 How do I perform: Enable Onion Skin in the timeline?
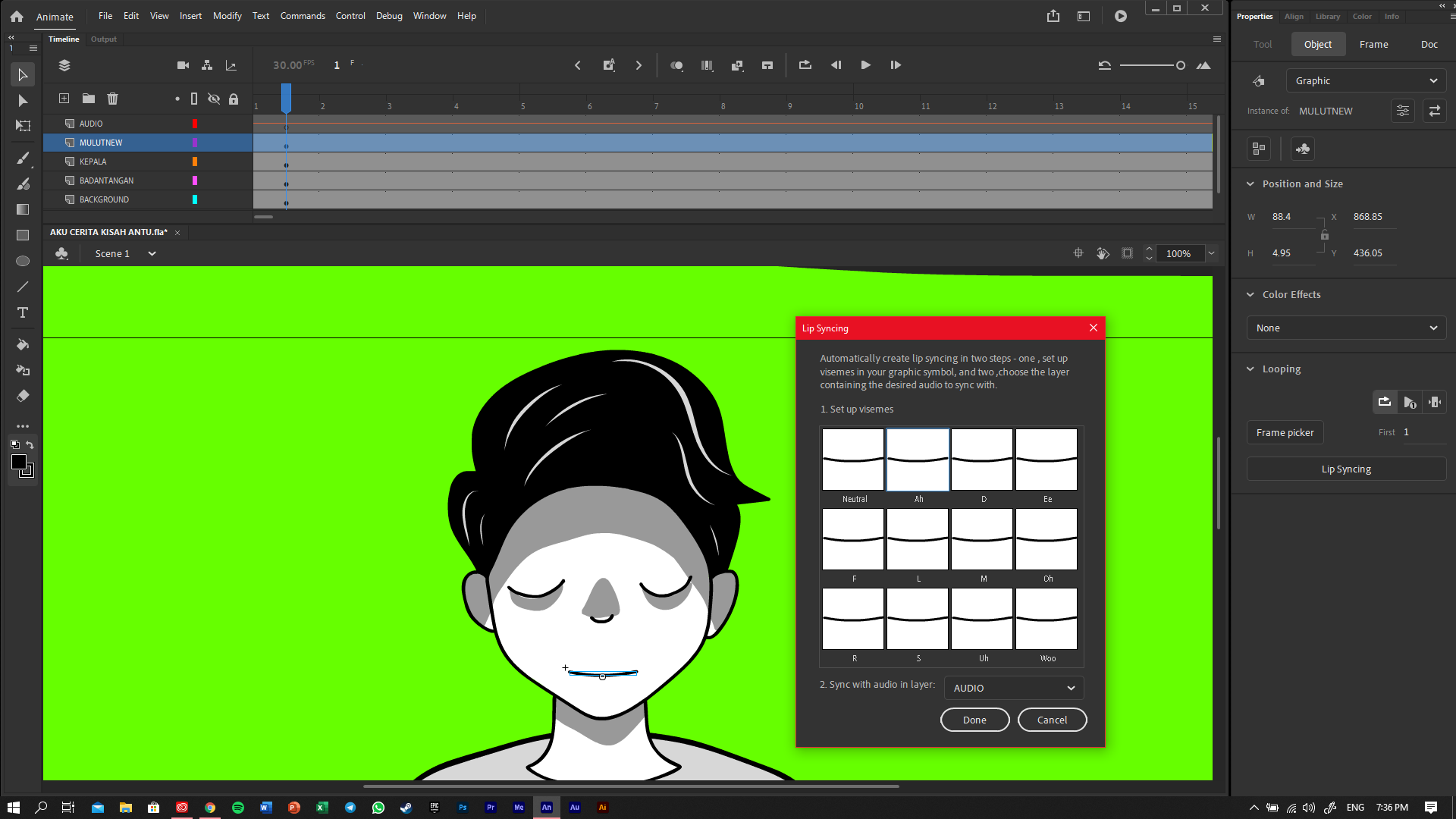pyautogui.click(x=677, y=65)
